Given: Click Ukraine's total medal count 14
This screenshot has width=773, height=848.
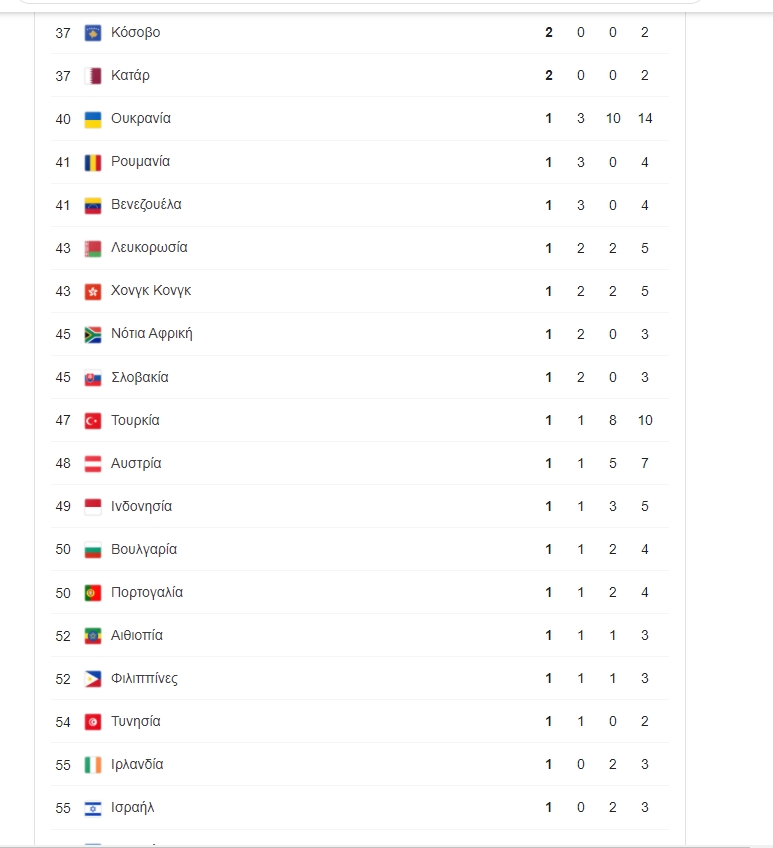Looking at the screenshot, I should coord(645,119).
